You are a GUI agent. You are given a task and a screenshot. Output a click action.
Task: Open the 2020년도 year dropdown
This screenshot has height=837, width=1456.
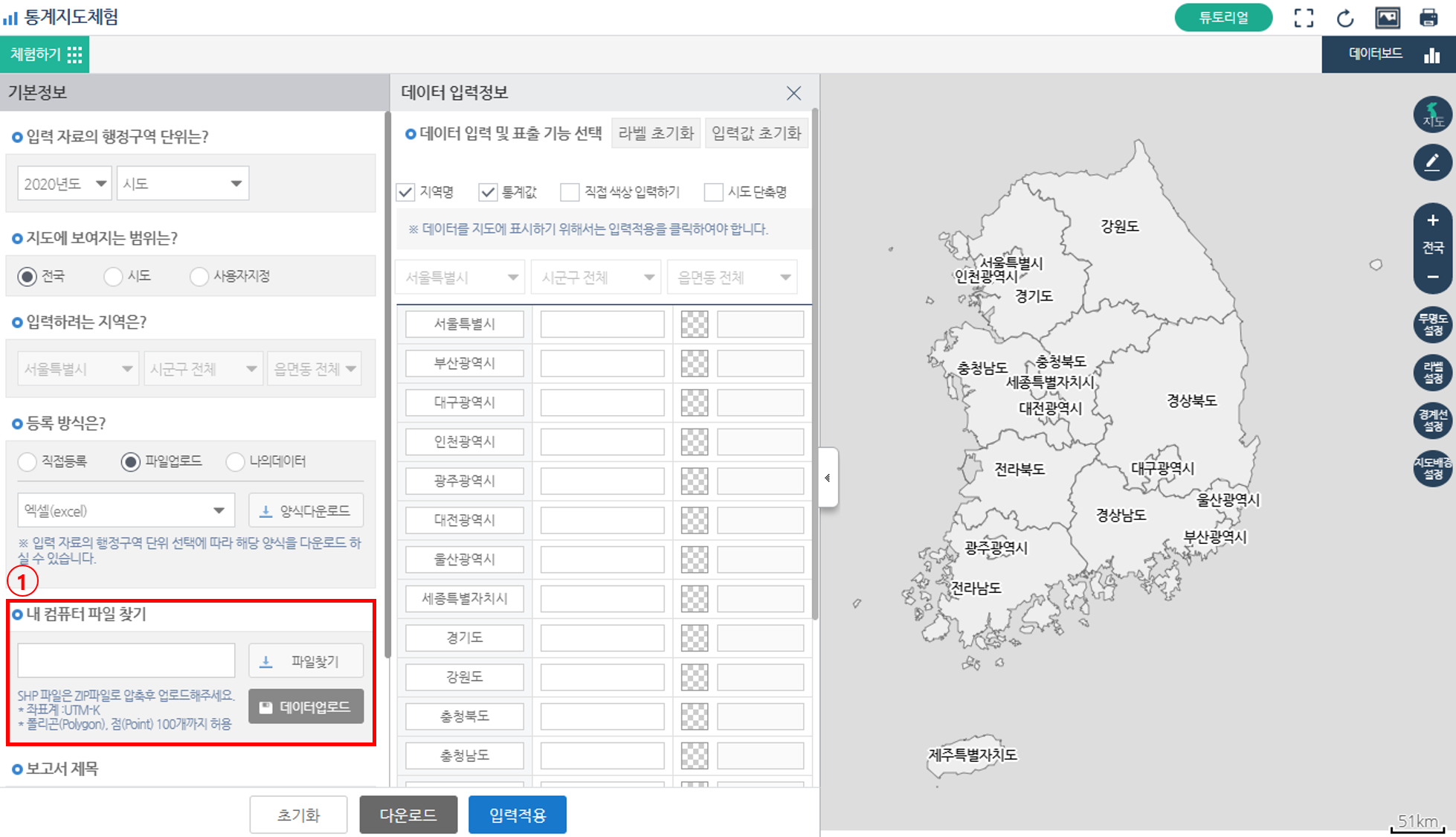click(x=63, y=182)
